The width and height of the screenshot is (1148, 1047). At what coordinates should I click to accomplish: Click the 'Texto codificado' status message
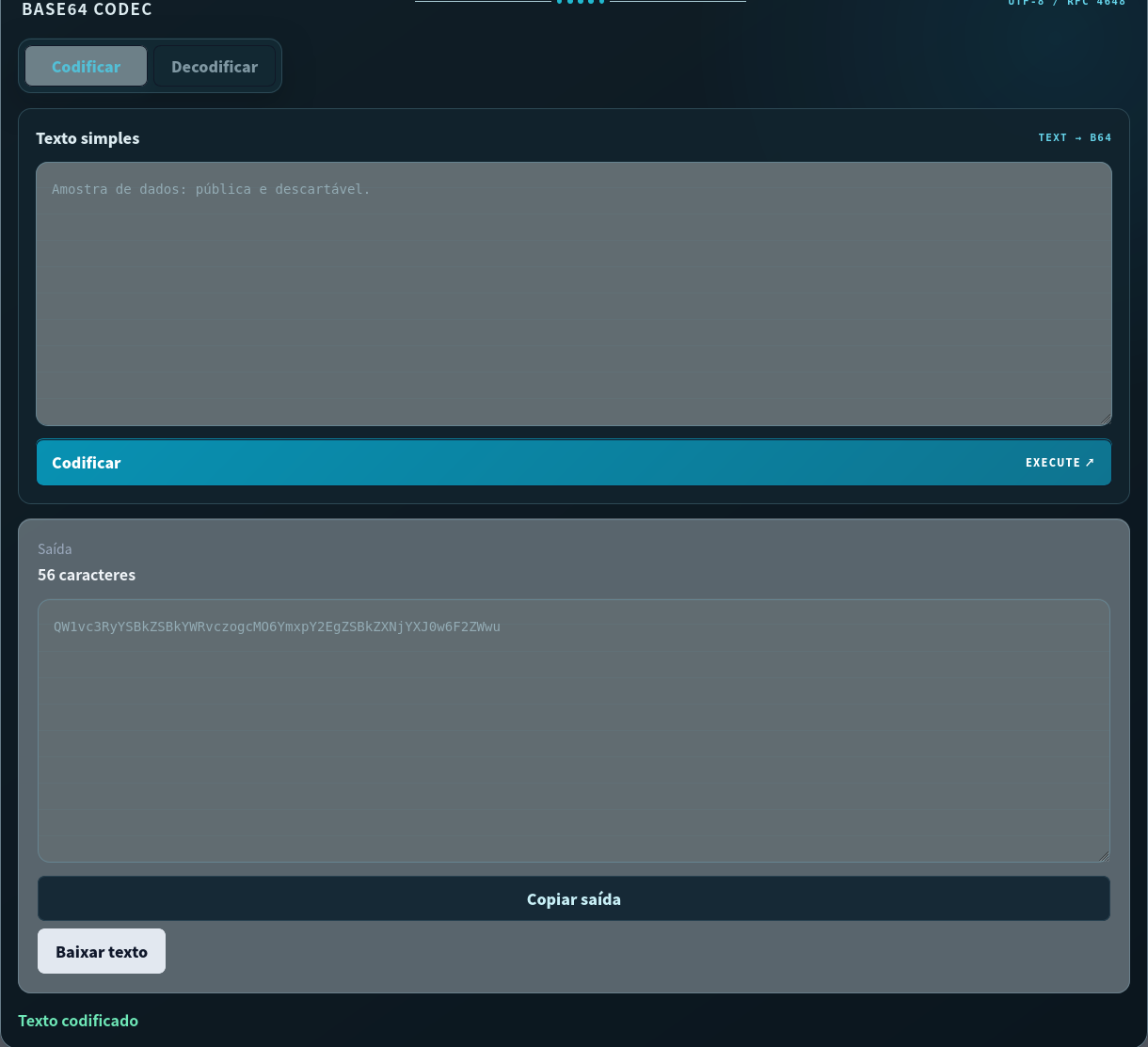click(x=78, y=1021)
